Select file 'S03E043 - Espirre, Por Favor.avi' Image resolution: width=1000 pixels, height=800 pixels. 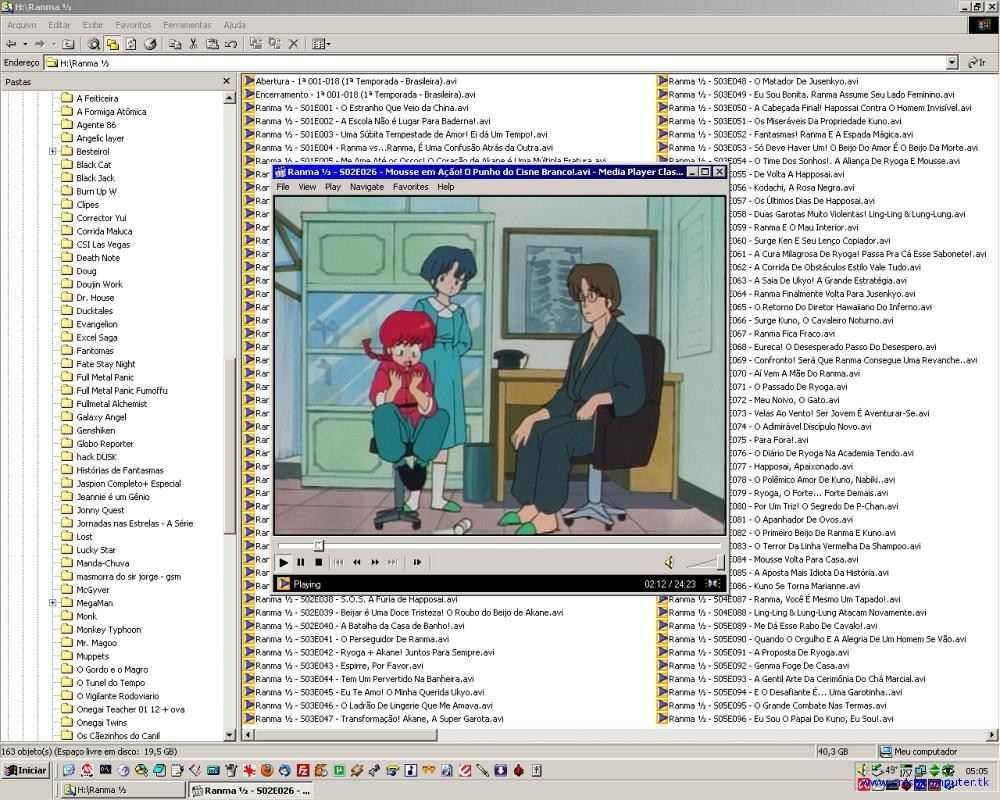pos(339,665)
